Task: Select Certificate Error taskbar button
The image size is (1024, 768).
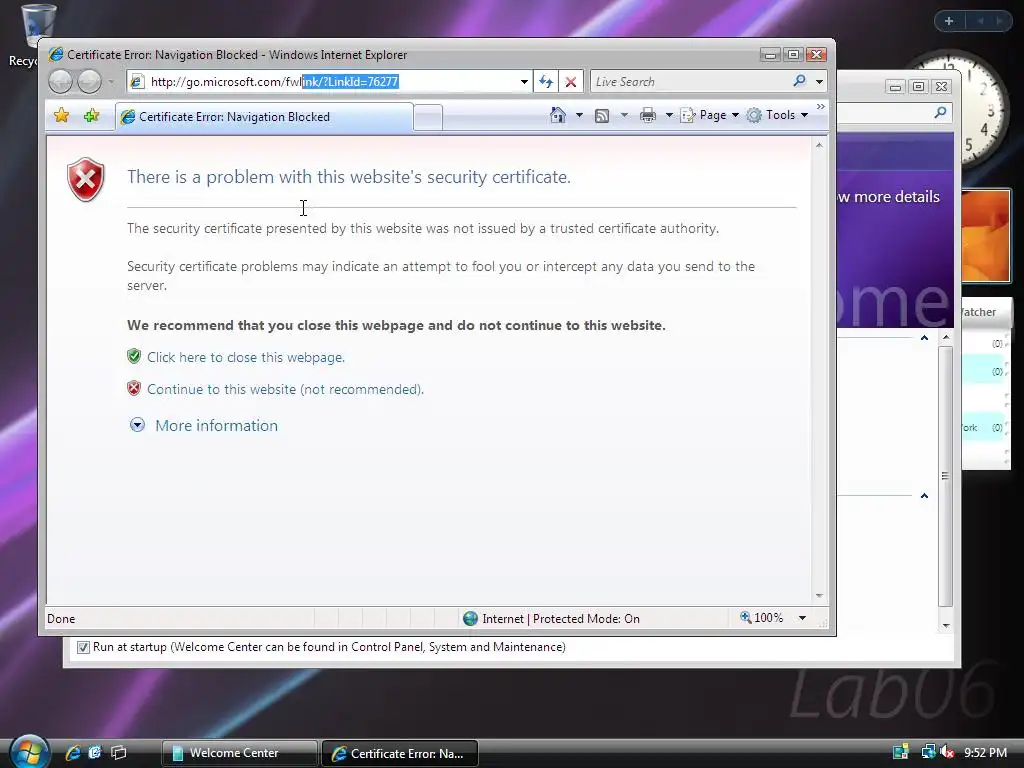Action: [x=400, y=753]
